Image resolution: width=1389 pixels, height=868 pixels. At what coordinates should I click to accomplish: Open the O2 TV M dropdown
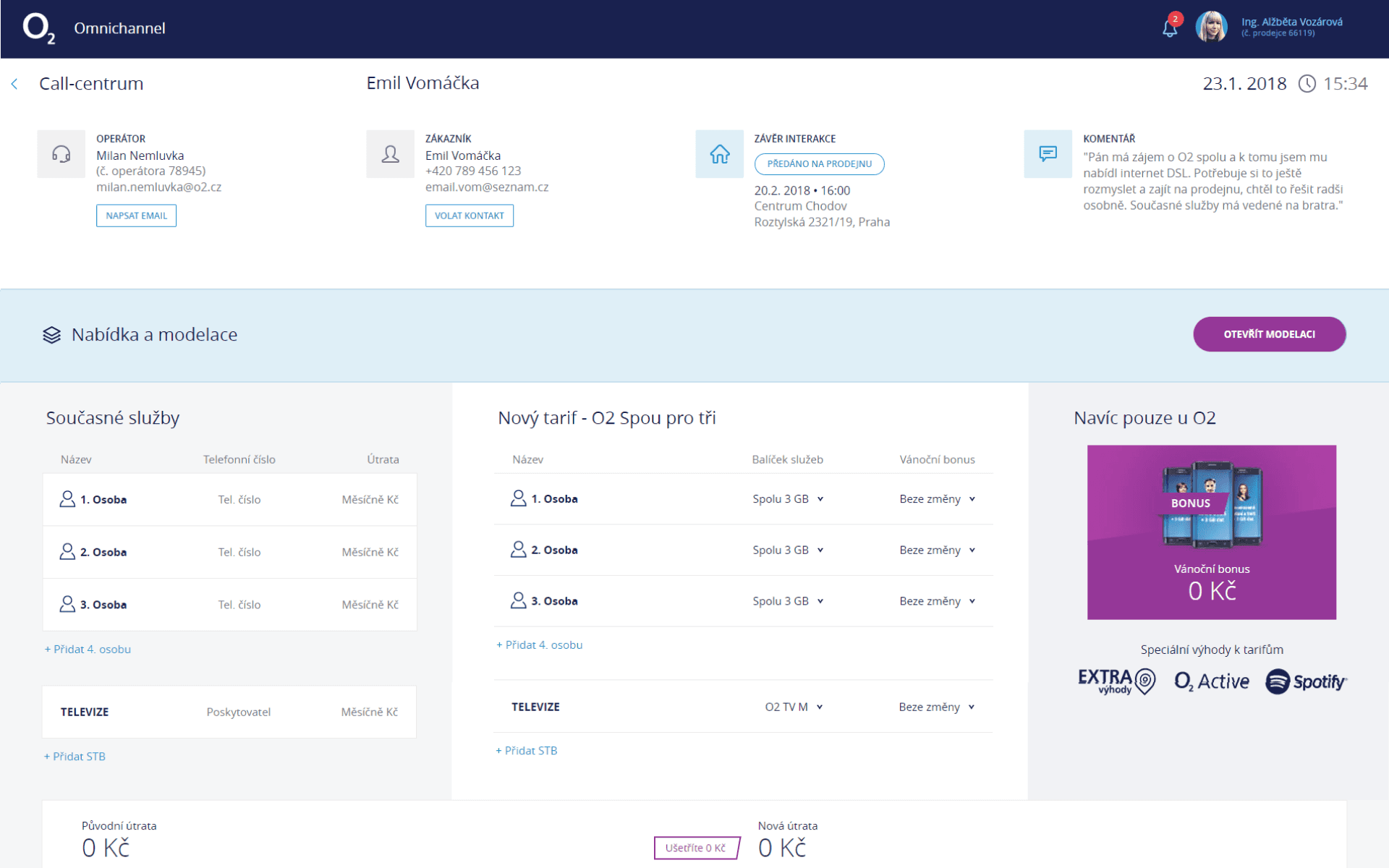(794, 707)
